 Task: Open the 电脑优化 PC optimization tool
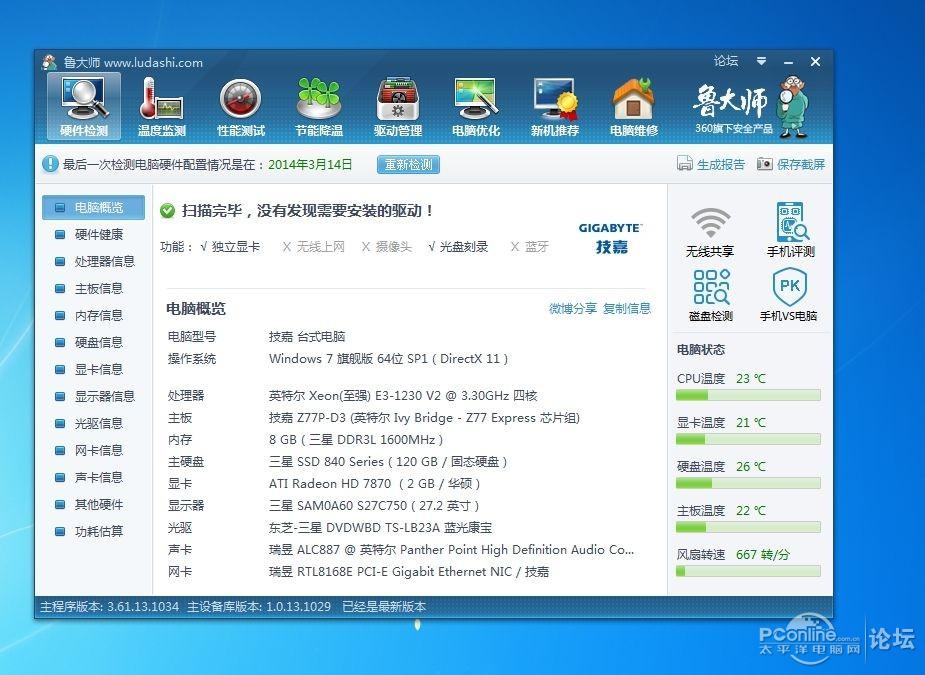point(476,107)
